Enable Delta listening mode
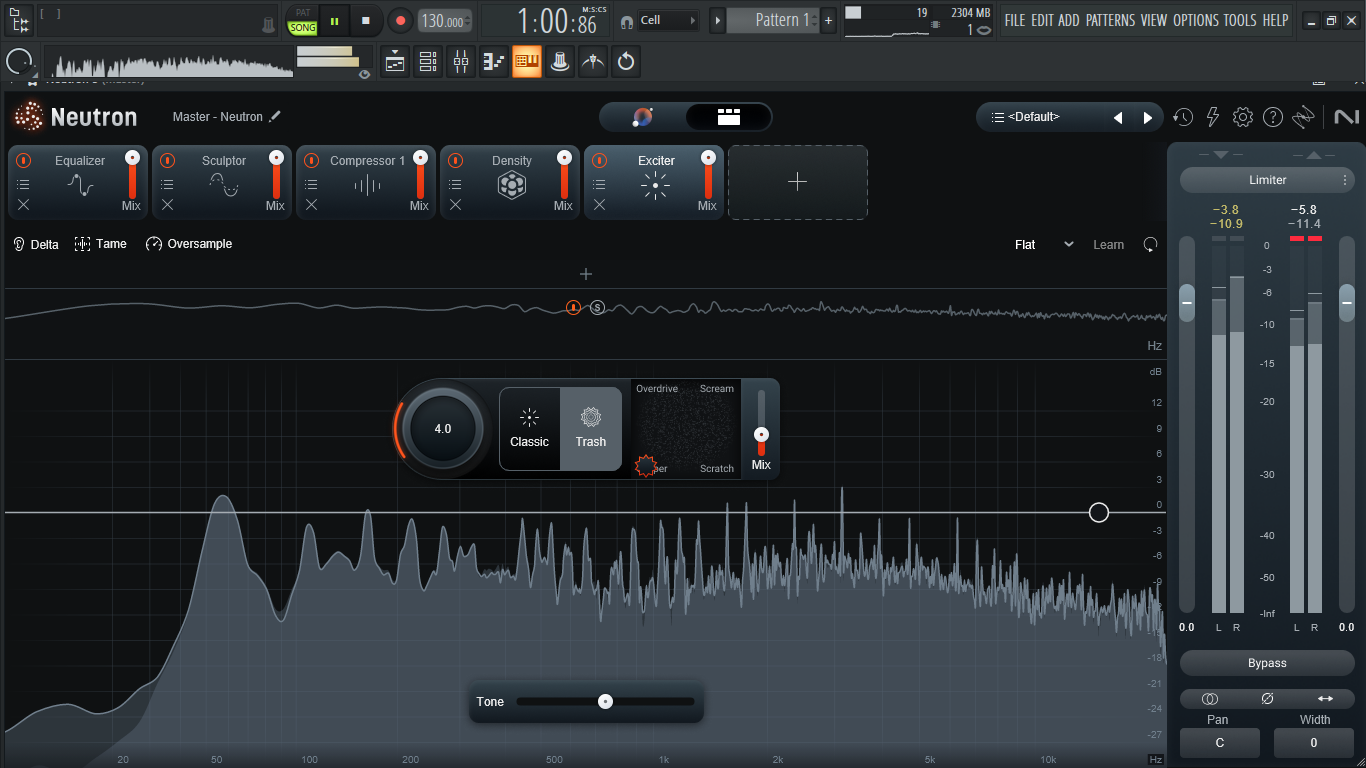This screenshot has height=768, width=1366. (x=36, y=244)
